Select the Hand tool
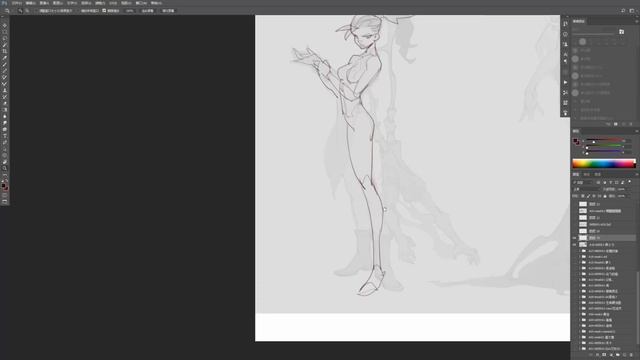This screenshot has height=360, width=640. 5,162
